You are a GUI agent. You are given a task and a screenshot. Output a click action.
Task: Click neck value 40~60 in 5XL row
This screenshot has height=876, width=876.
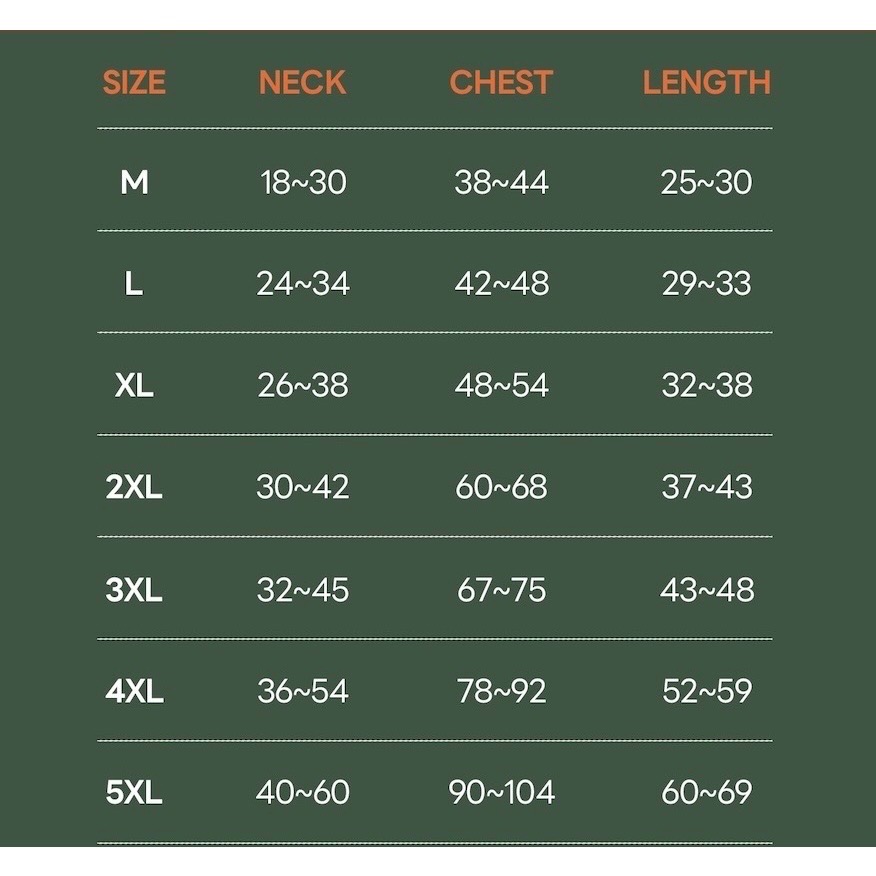point(303,793)
